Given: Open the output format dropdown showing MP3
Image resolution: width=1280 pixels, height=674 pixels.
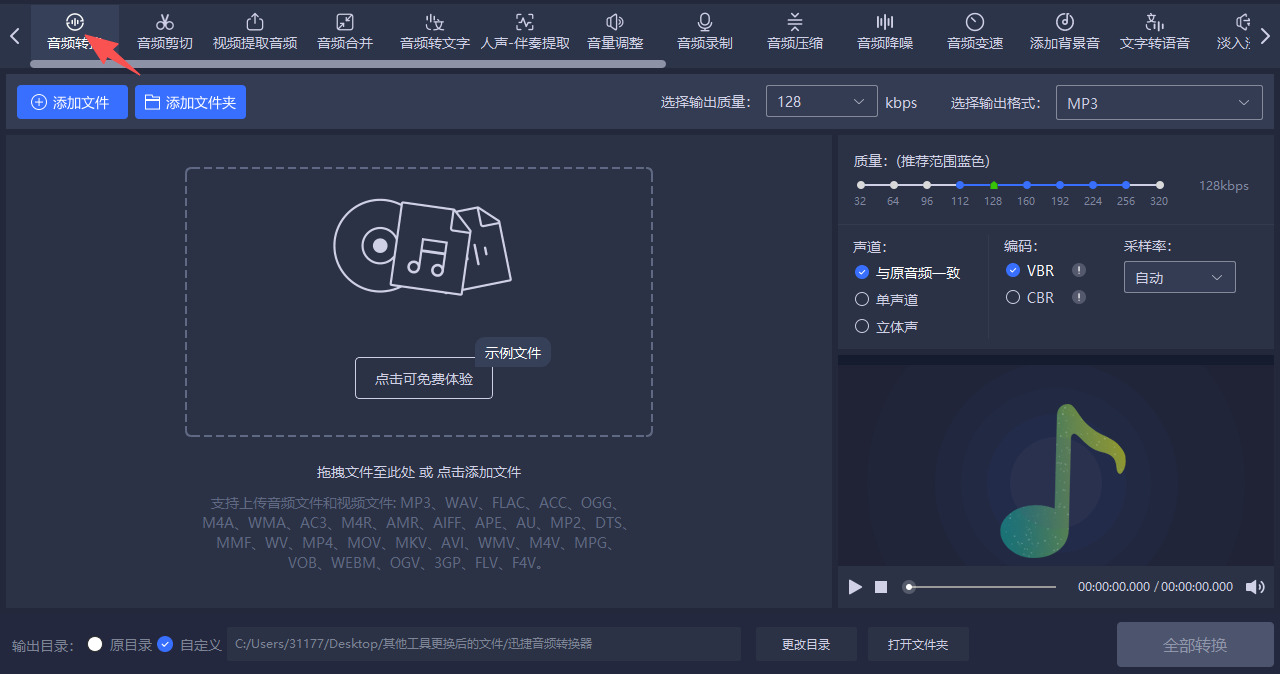Looking at the screenshot, I should [1158, 102].
